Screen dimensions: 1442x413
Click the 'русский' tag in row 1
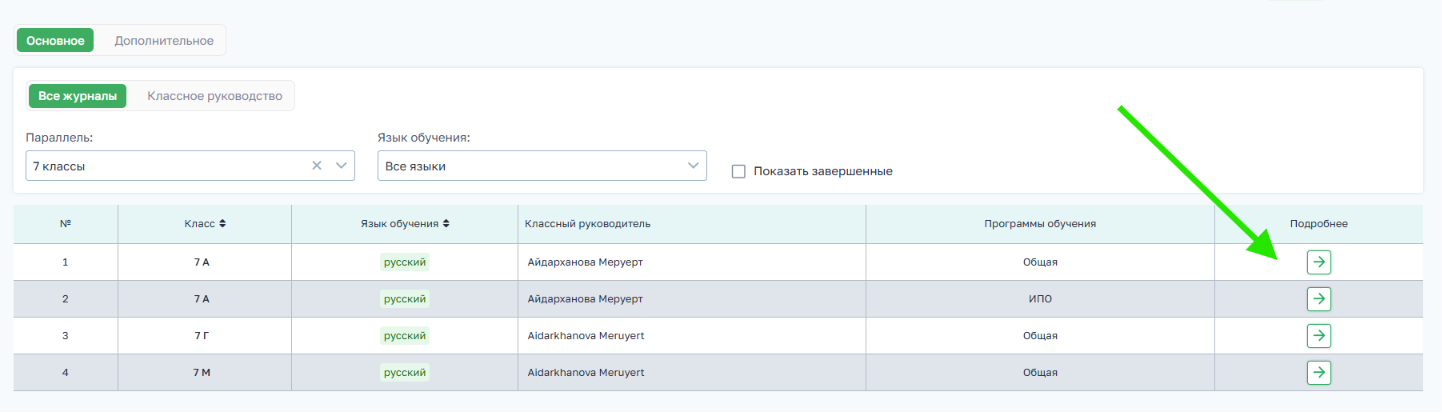(405, 262)
